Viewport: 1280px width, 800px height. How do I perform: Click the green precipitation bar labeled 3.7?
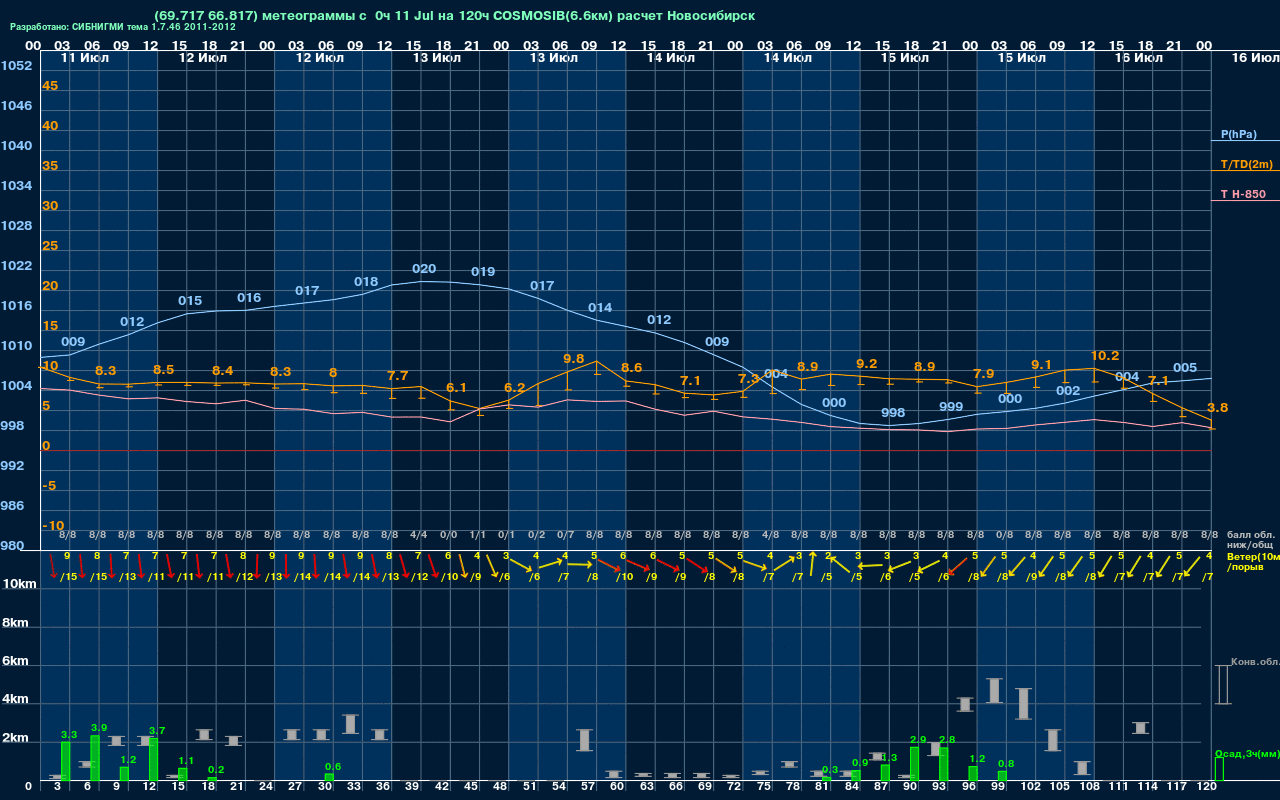pos(154,760)
